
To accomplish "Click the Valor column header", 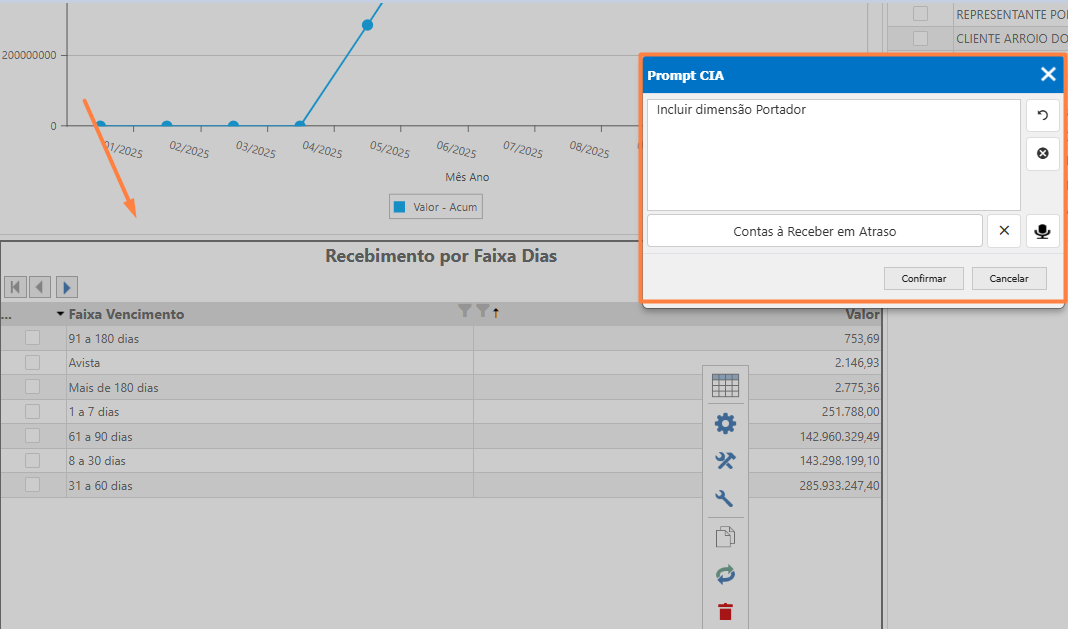I will (x=862, y=314).
